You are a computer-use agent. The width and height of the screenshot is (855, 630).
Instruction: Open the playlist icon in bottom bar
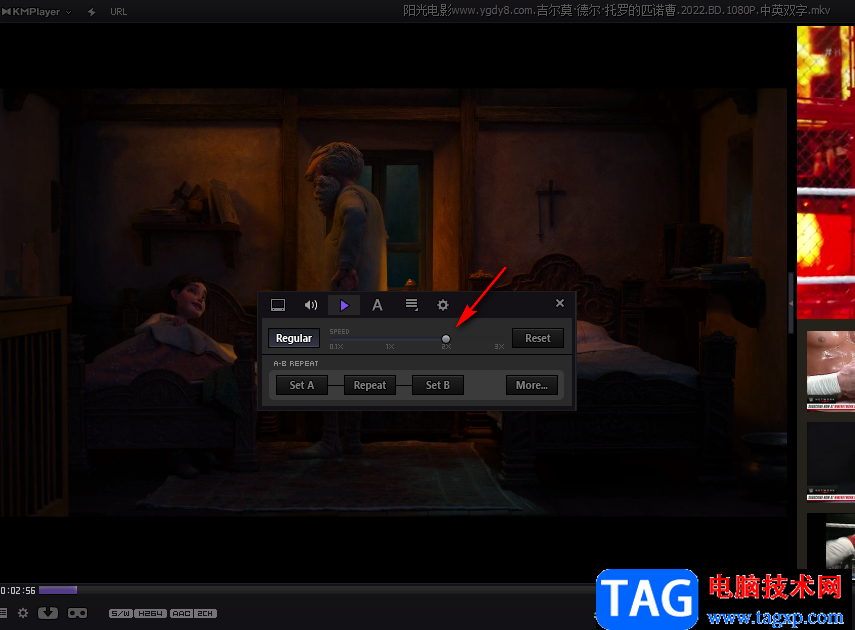coord(3,613)
